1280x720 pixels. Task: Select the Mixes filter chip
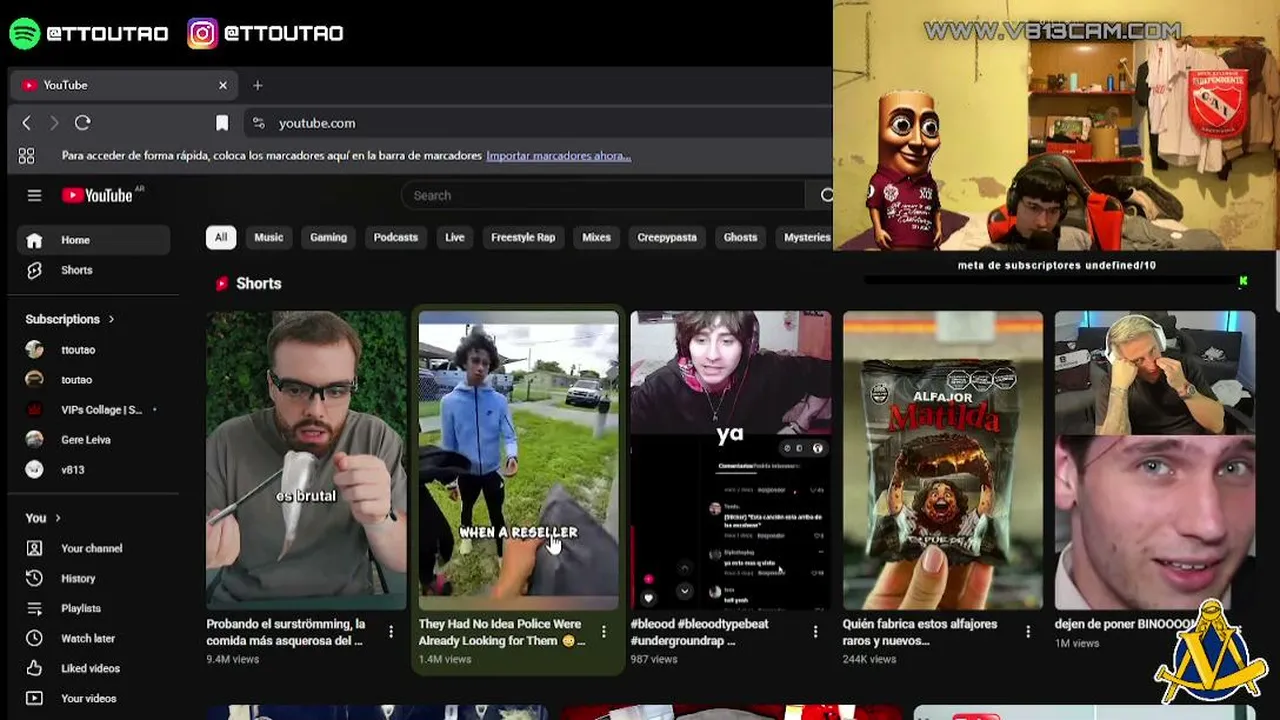coord(596,237)
